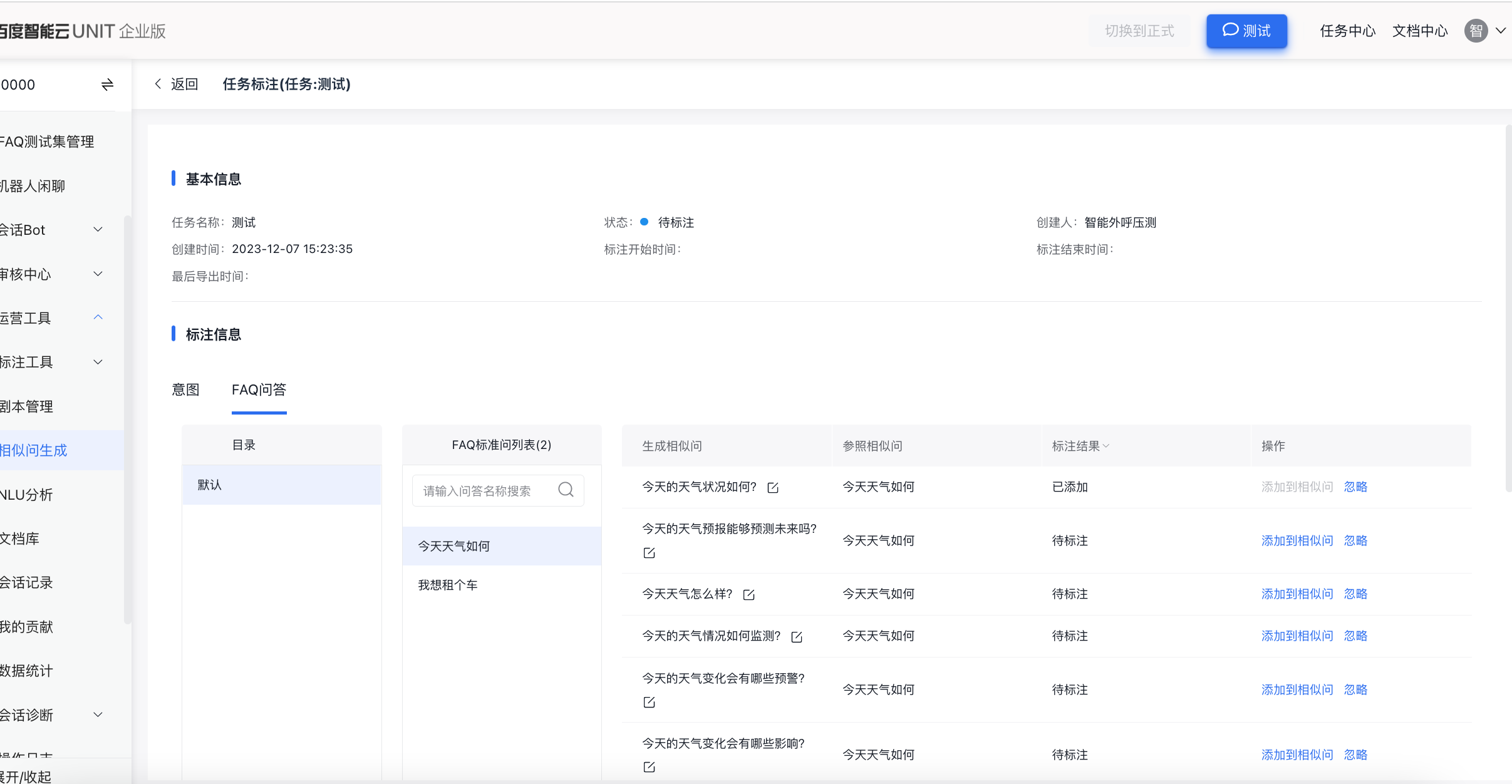Open the 标注结果 column filter dropdown
1512x784 pixels.
(1106, 446)
